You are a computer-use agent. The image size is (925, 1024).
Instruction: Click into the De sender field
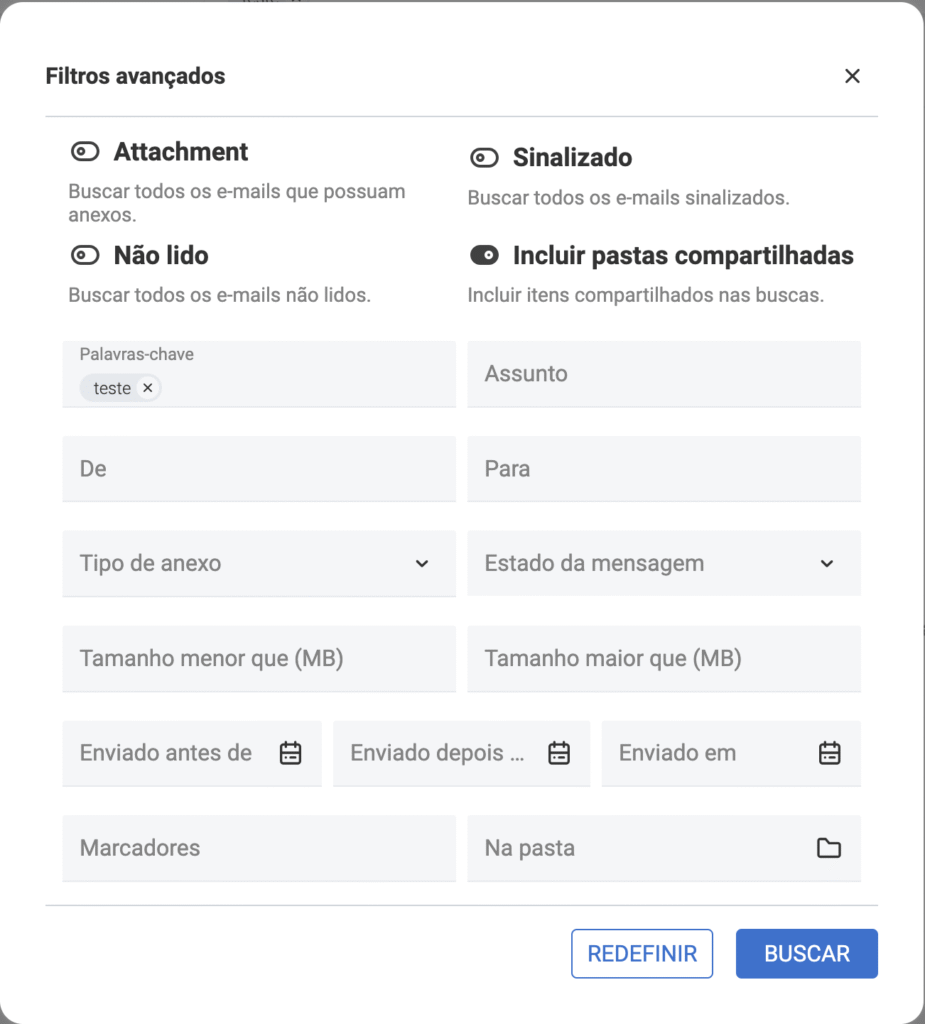tap(258, 469)
